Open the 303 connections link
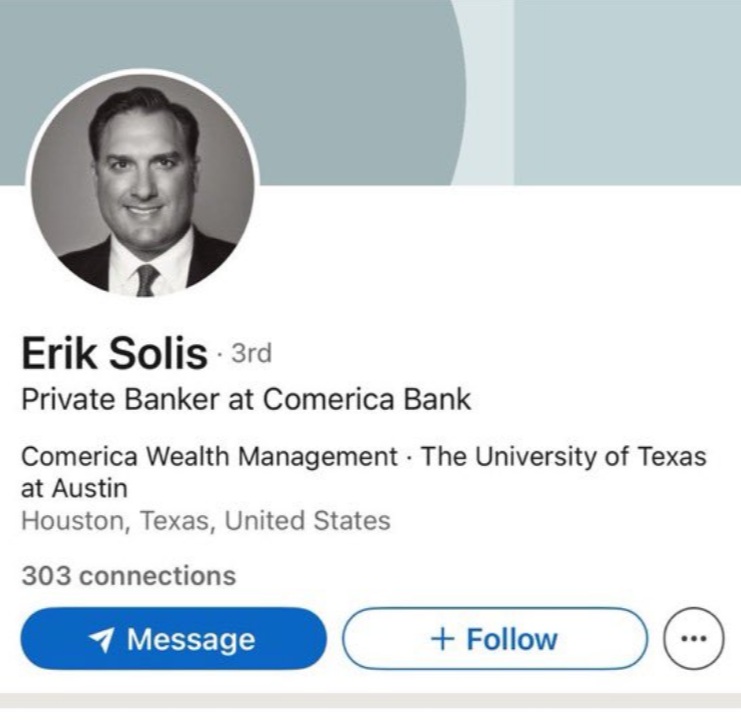Viewport: 741px width, 726px height. pyautogui.click(x=129, y=576)
